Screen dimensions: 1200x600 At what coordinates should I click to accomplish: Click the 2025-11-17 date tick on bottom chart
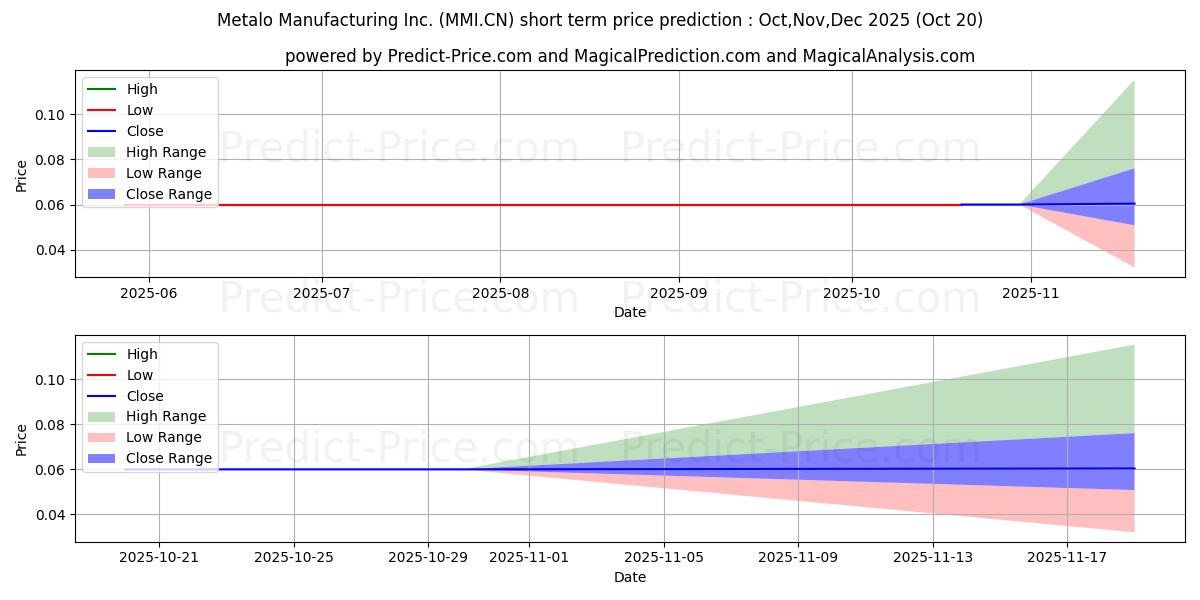(x=1067, y=557)
